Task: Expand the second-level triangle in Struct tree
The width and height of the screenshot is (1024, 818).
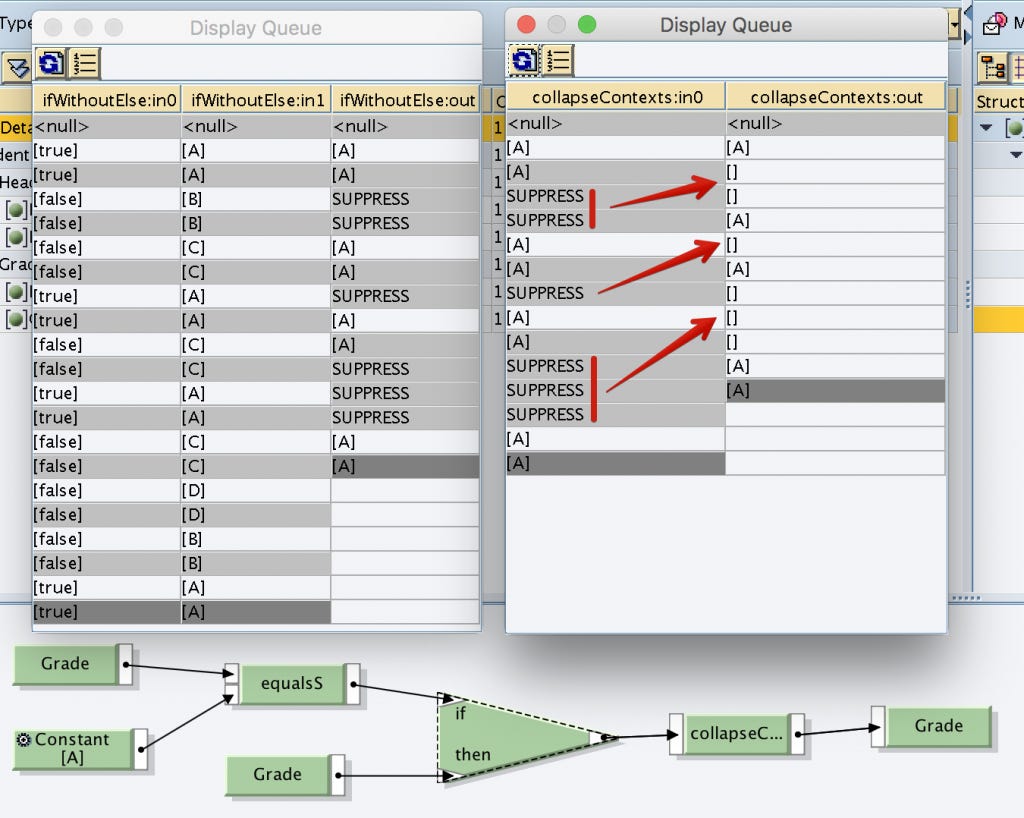Action: coord(1016,155)
